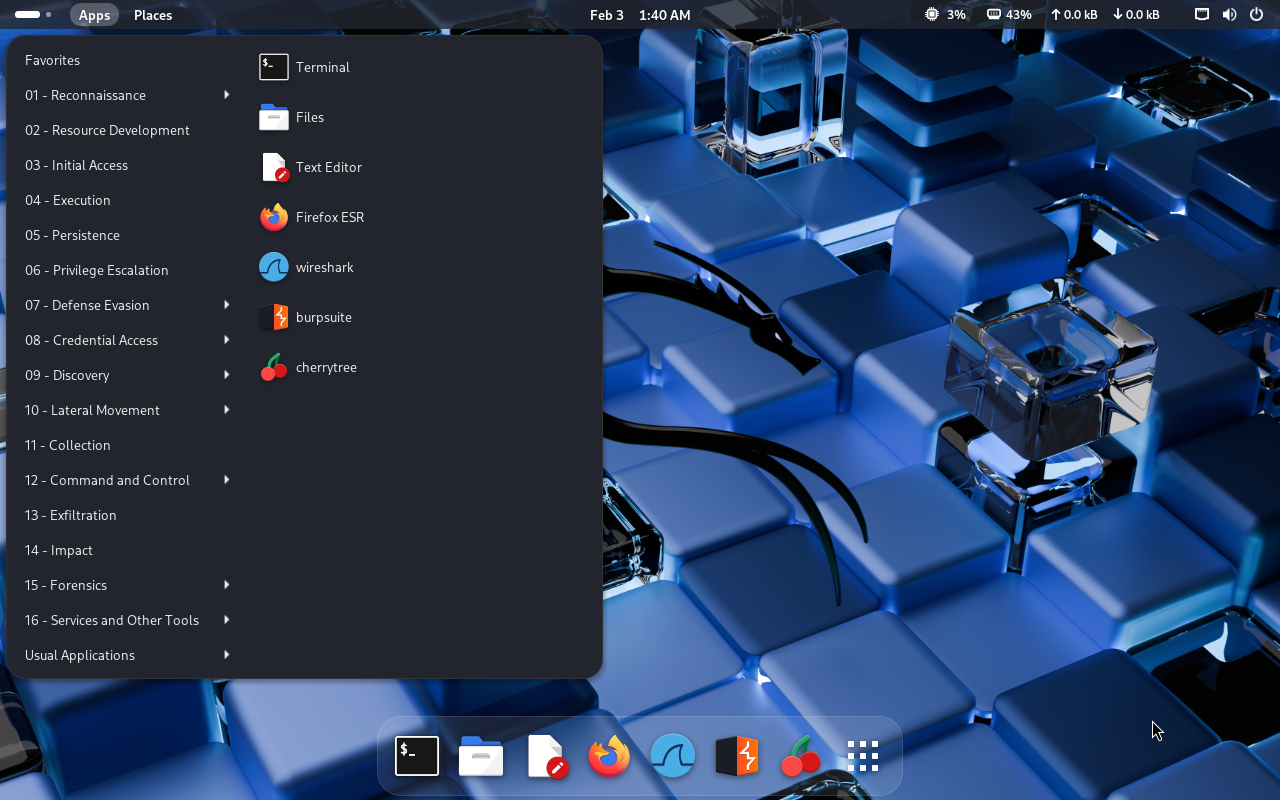
Task: Open Firefox ESR from the dock
Action: click(x=609, y=756)
